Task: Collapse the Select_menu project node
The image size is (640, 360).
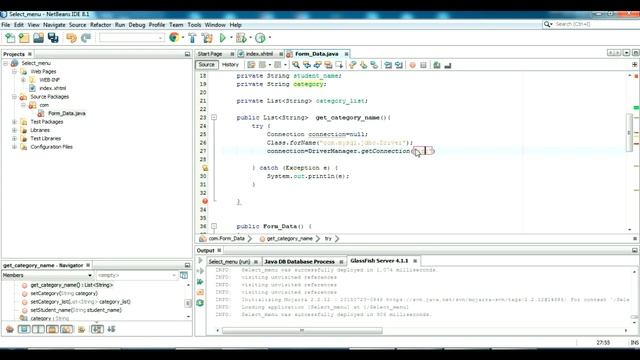Action: pos(6,63)
